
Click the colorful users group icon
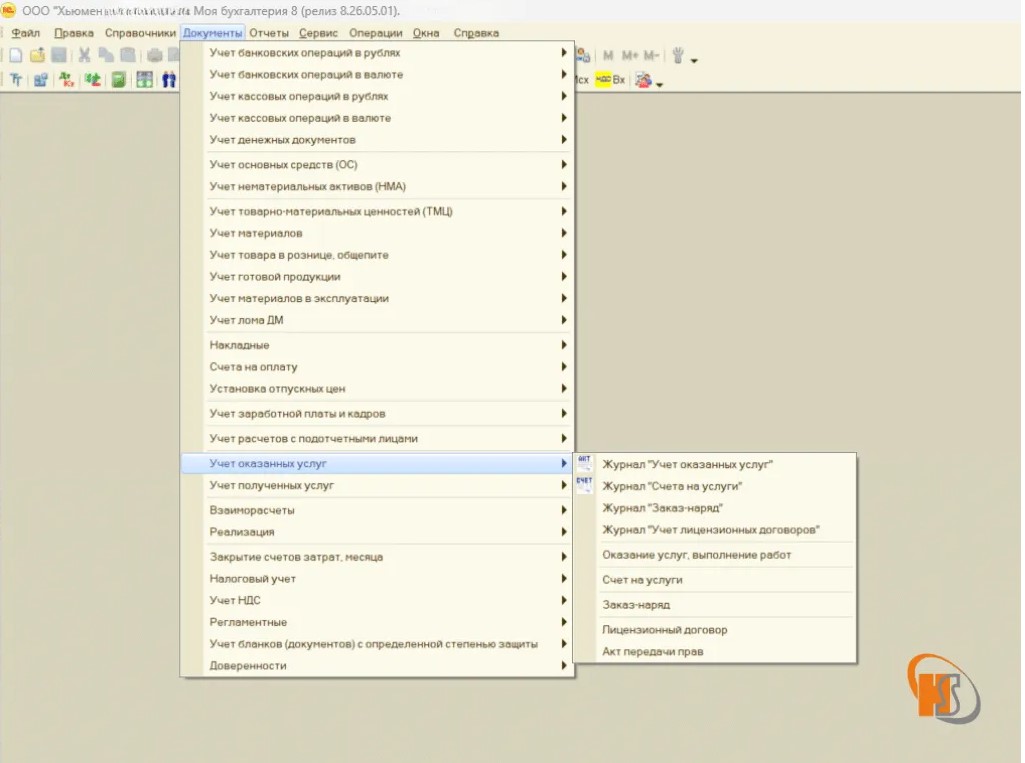tap(644, 80)
